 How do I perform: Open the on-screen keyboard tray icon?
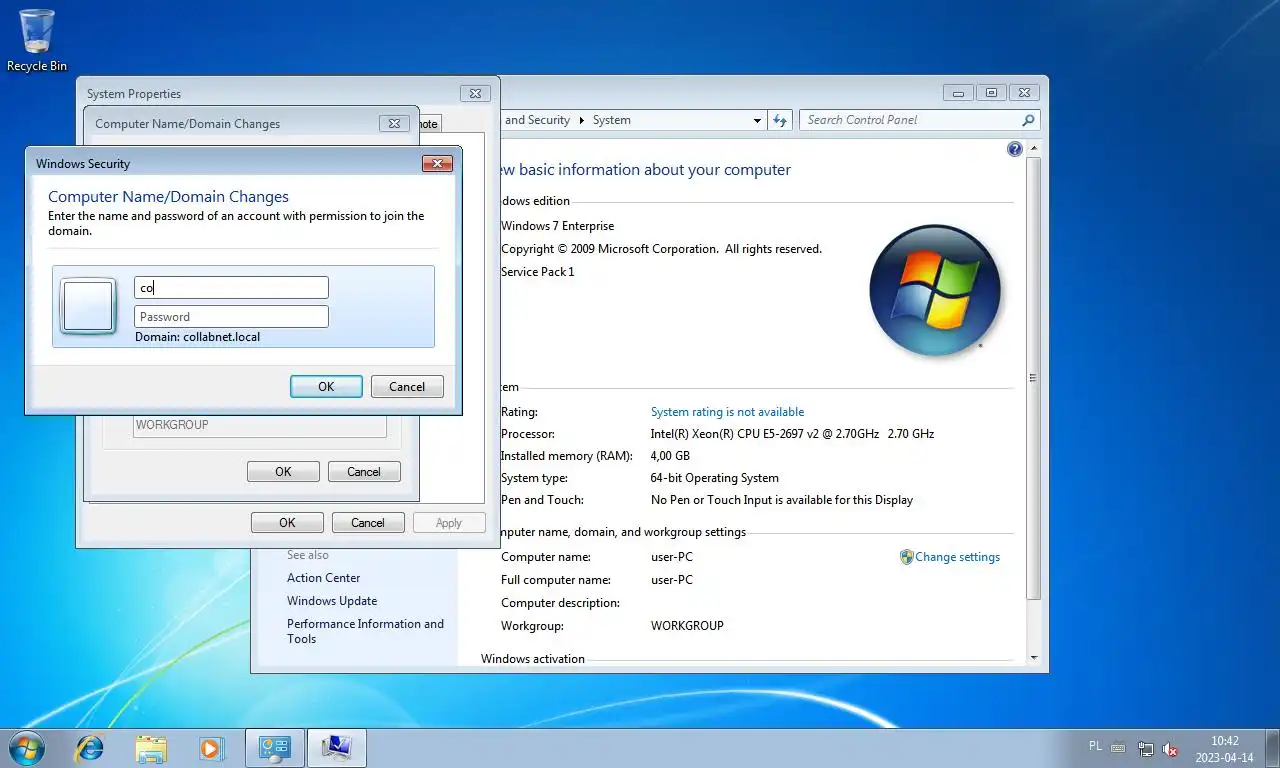[1118, 747]
